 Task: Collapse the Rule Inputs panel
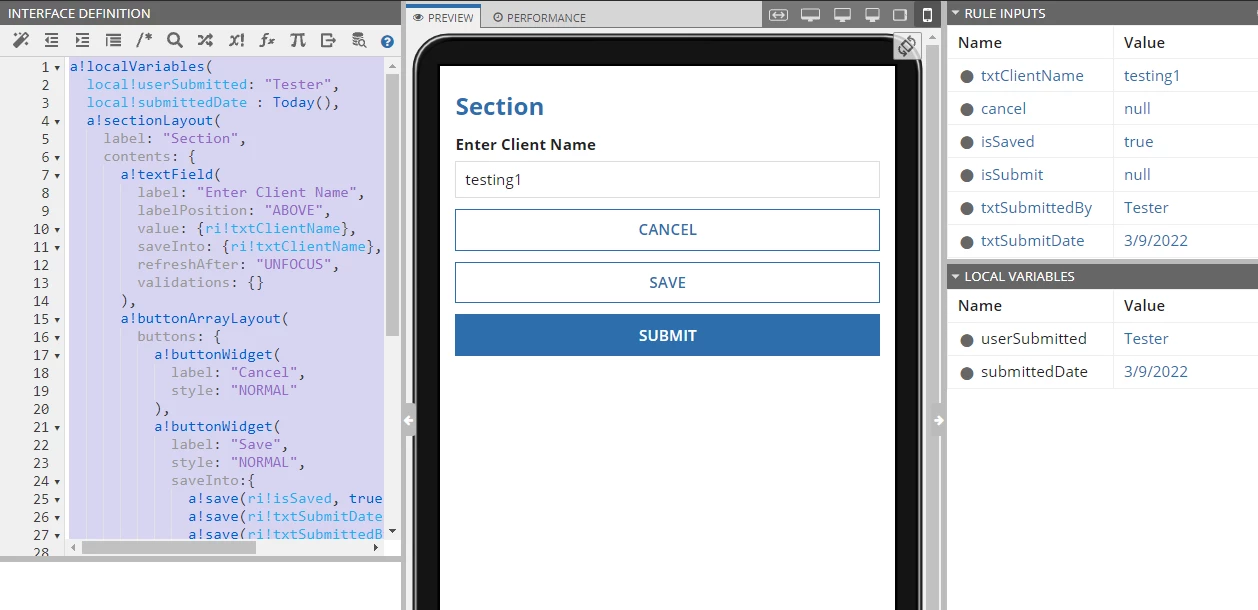pos(955,13)
